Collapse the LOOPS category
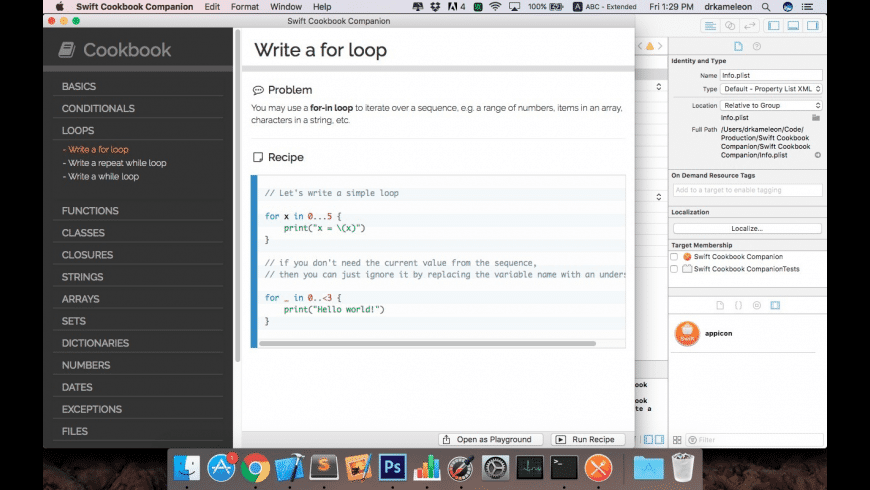Image resolution: width=870 pixels, height=490 pixels. [x=78, y=131]
